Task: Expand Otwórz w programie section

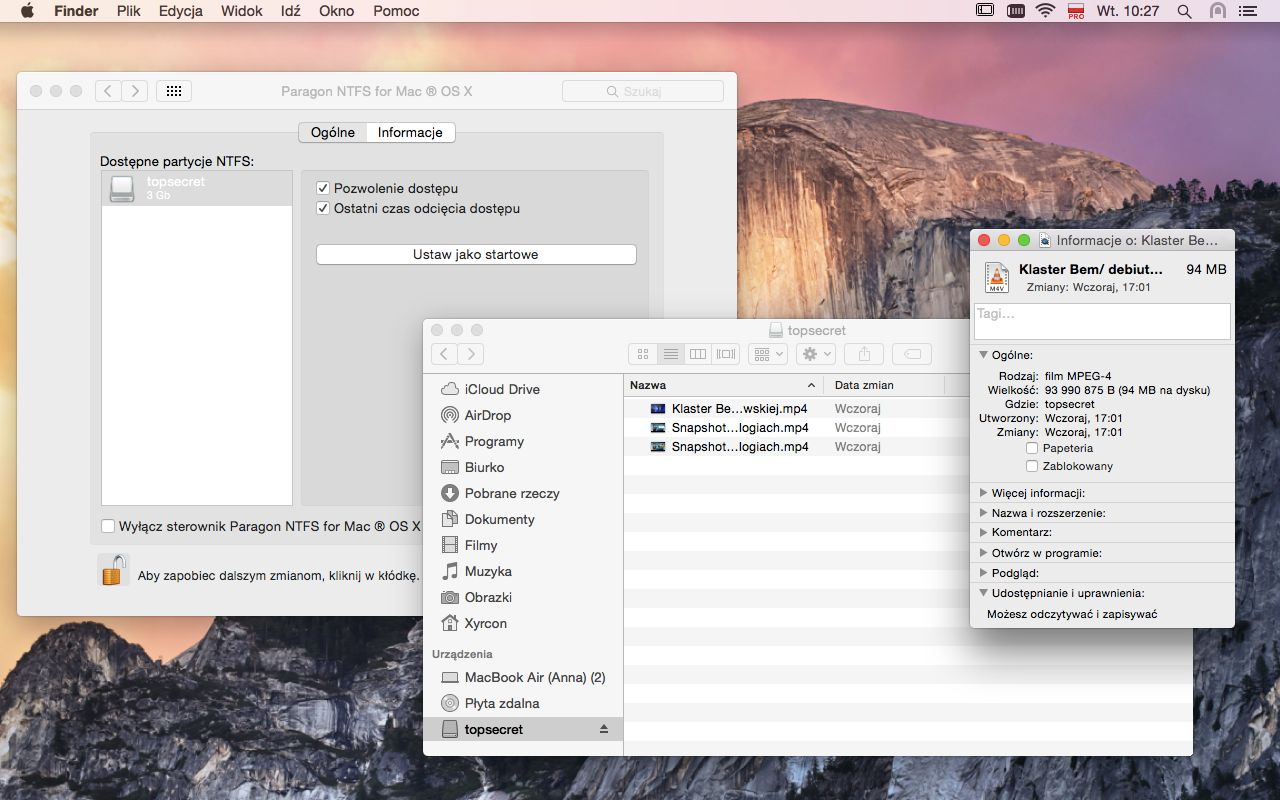Action: click(x=984, y=553)
